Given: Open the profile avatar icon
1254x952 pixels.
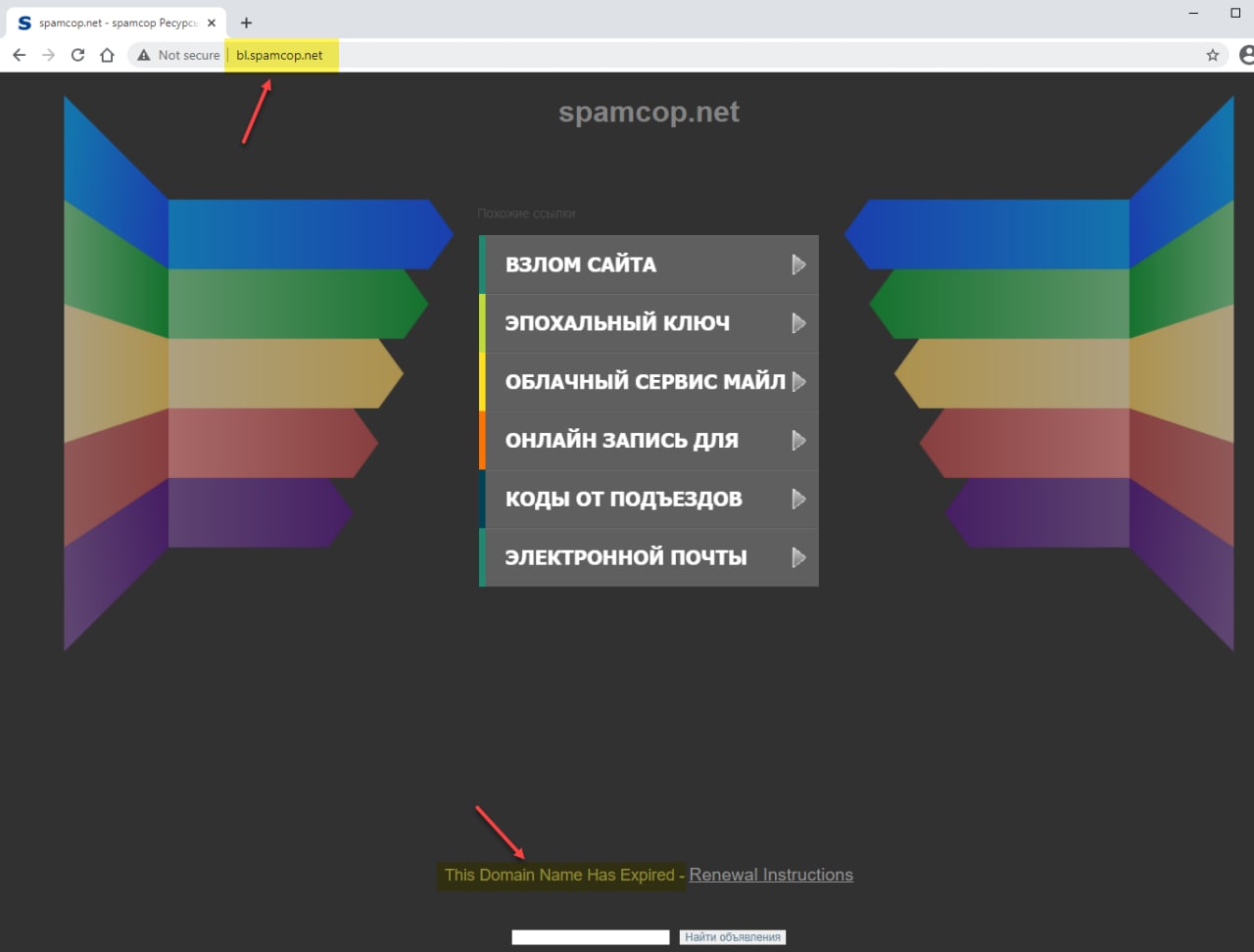Looking at the screenshot, I should tap(1247, 55).
